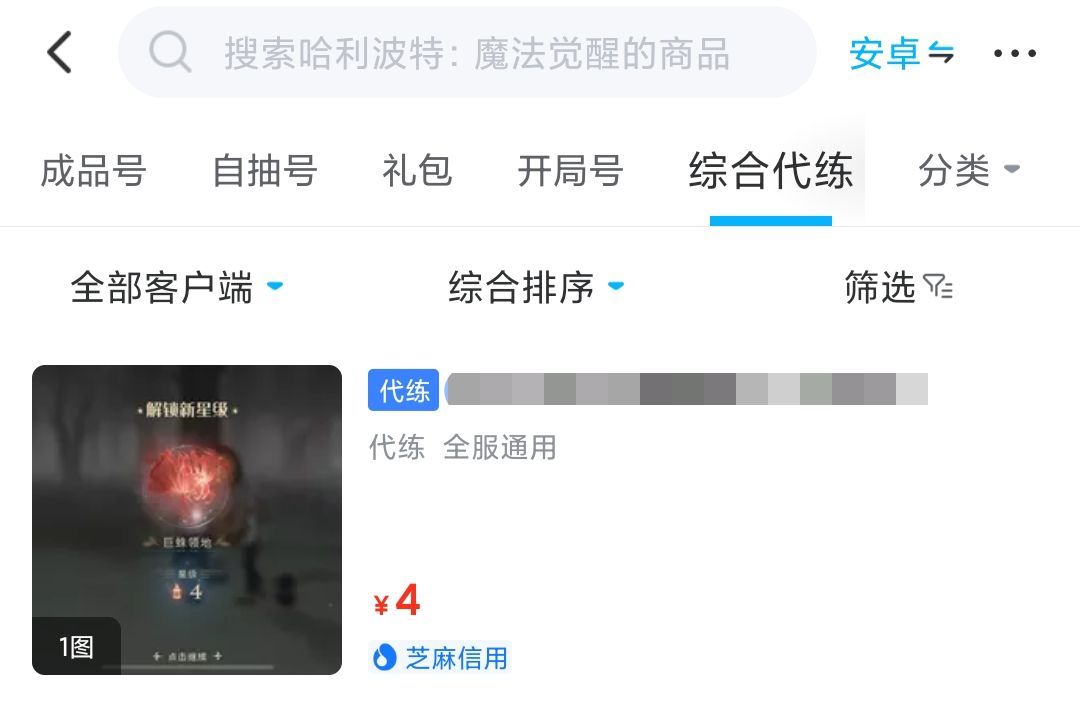The image size is (1080, 712).
Task: Tap the 芝麻信用 droplet icon
Action: (x=384, y=658)
